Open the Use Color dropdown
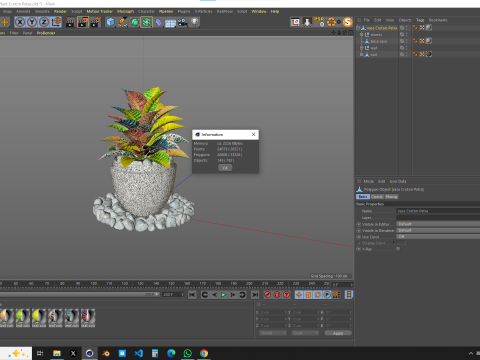This screenshot has height=360, width=480. click(x=438, y=237)
